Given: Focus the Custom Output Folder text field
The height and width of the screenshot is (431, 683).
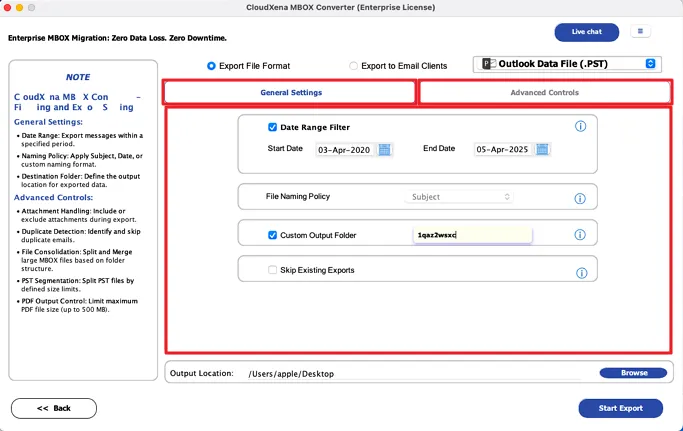Looking at the screenshot, I should 473,235.
